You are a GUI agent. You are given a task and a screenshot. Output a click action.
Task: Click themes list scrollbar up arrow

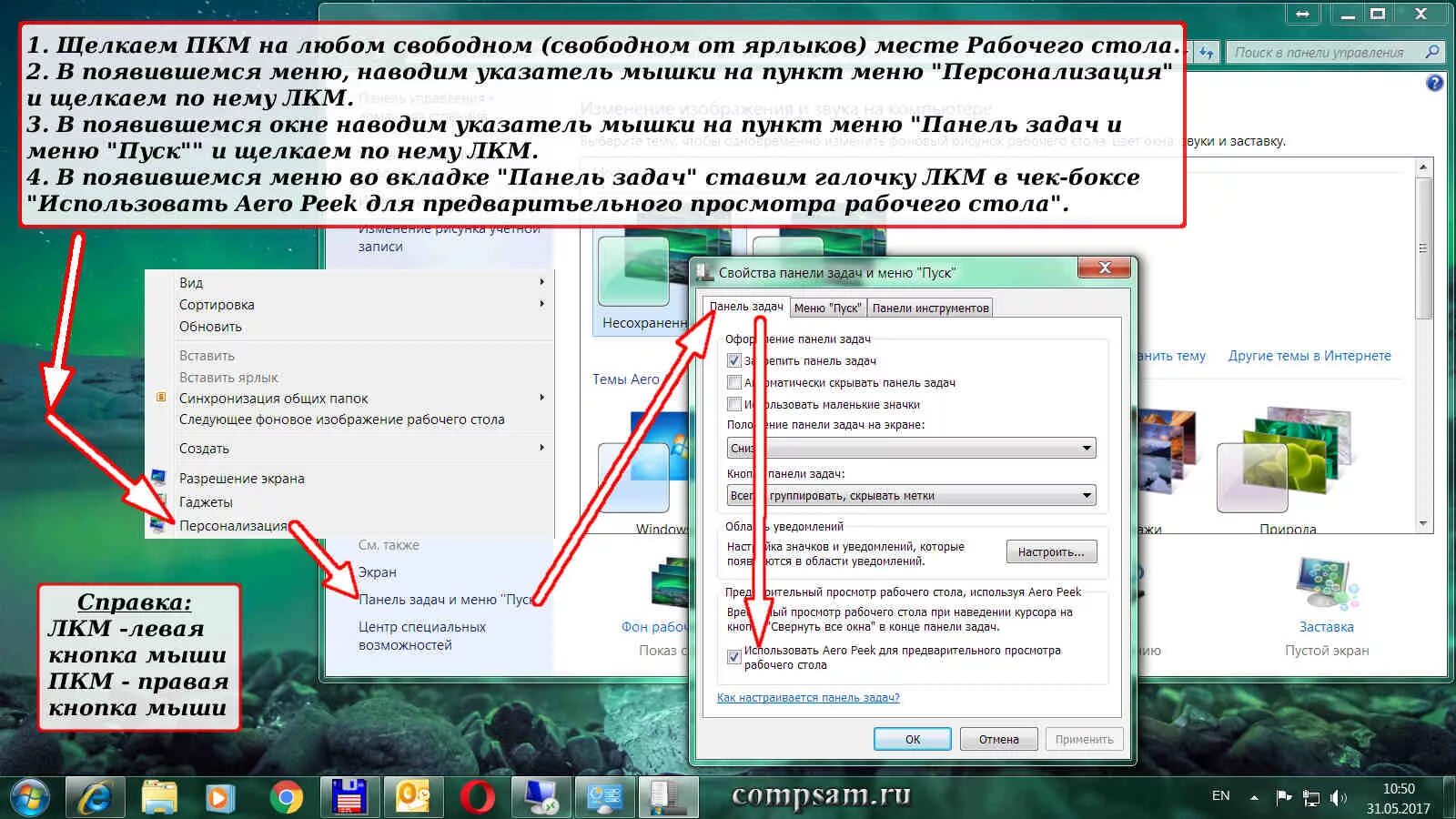pos(1424,167)
